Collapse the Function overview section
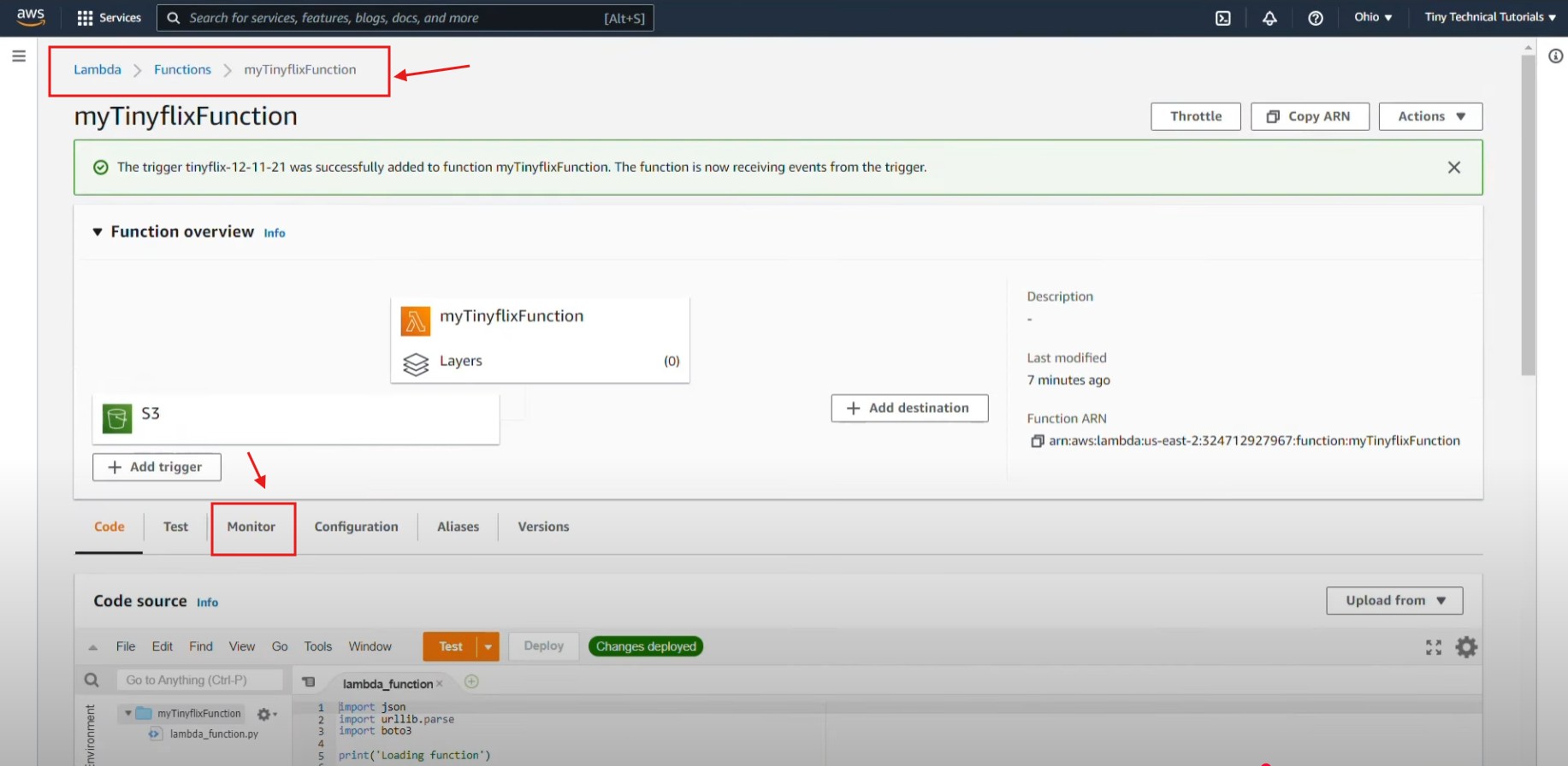Image resolution: width=1568 pixels, height=766 pixels. [98, 232]
